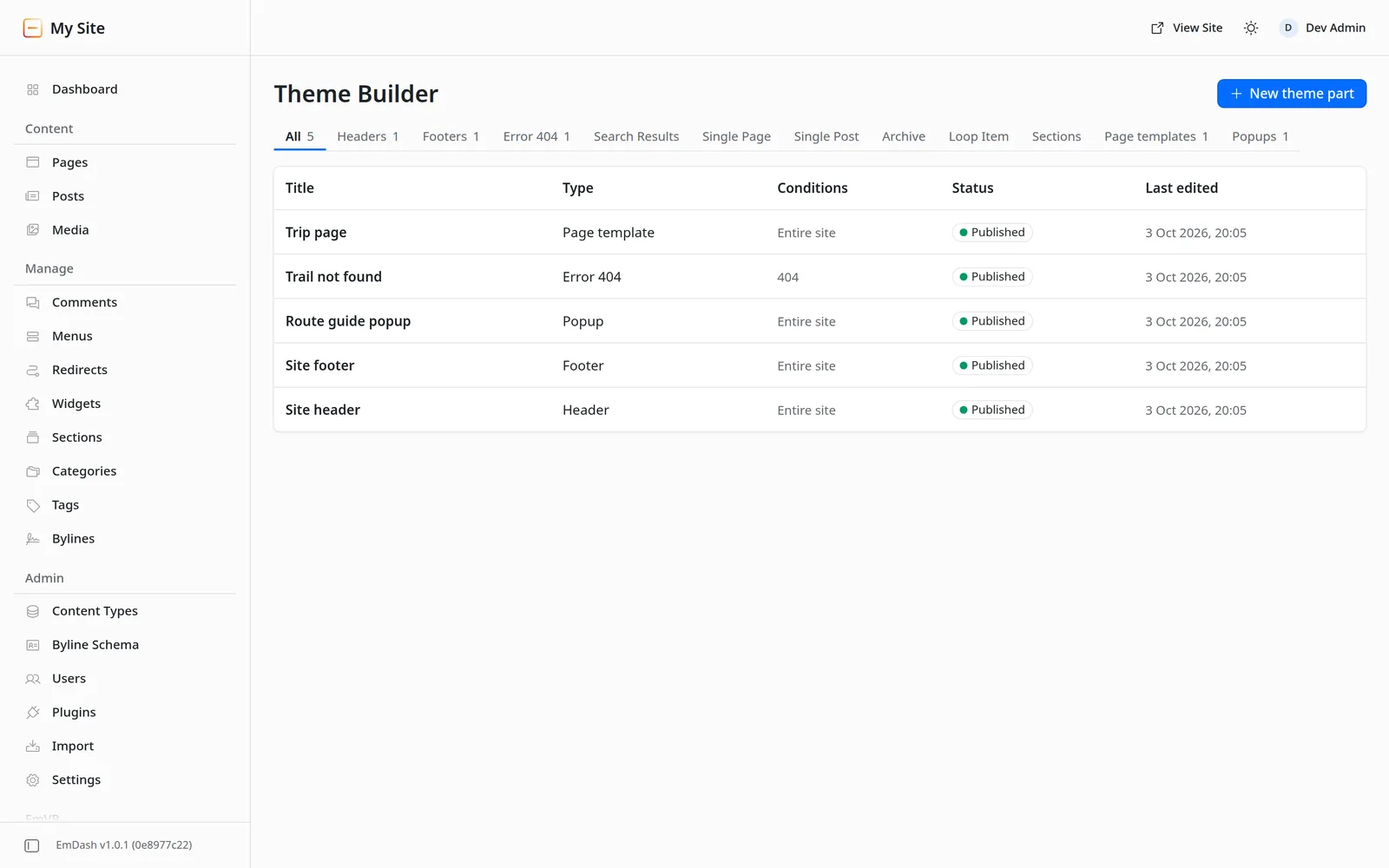Collapse sidebar using the panel icon
Image resolution: width=1389 pixels, height=868 pixels.
click(x=32, y=845)
